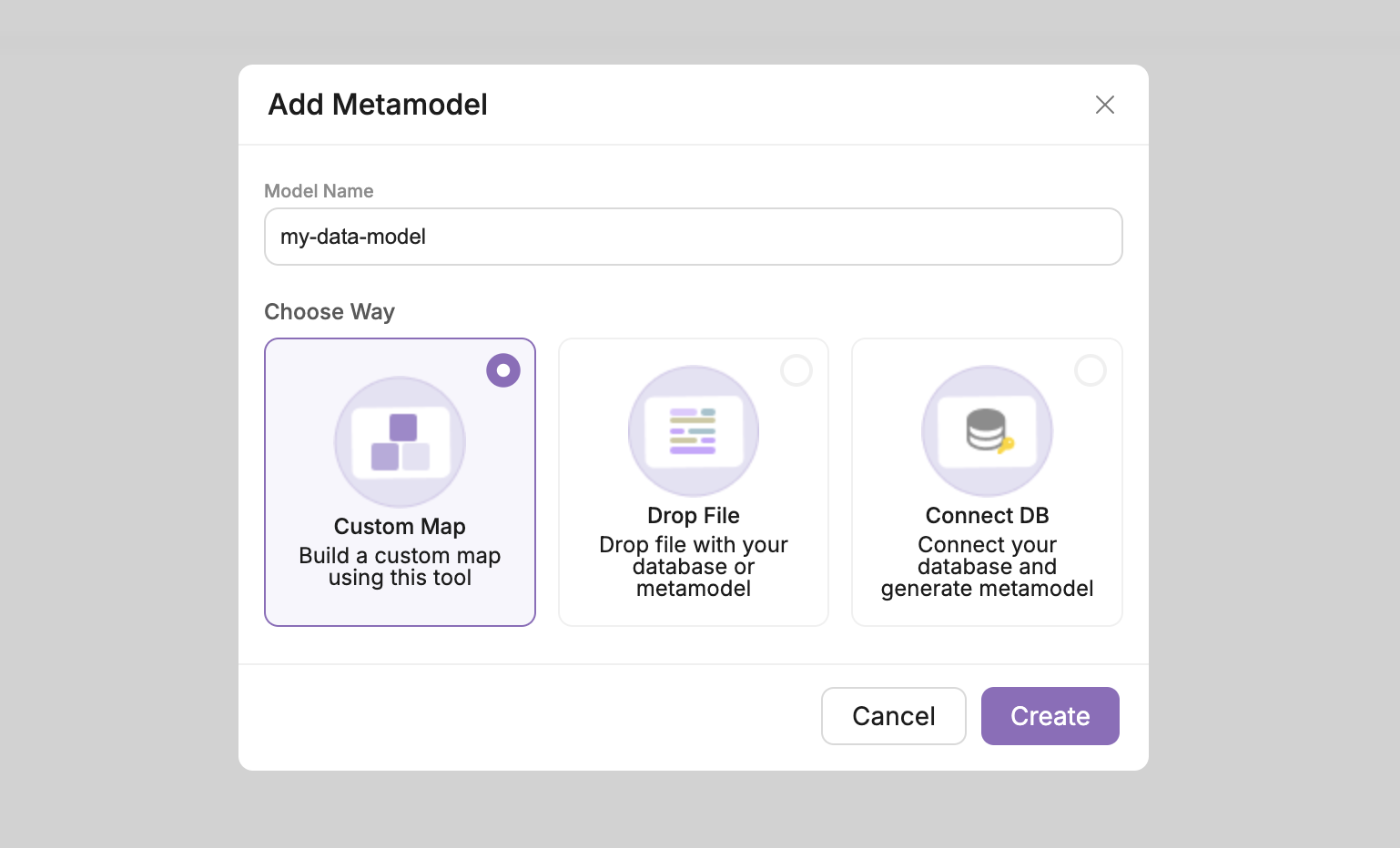This screenshot has height=848, width=1400.
Task: Focus the Model Name input field
Action: coord(694,237)
